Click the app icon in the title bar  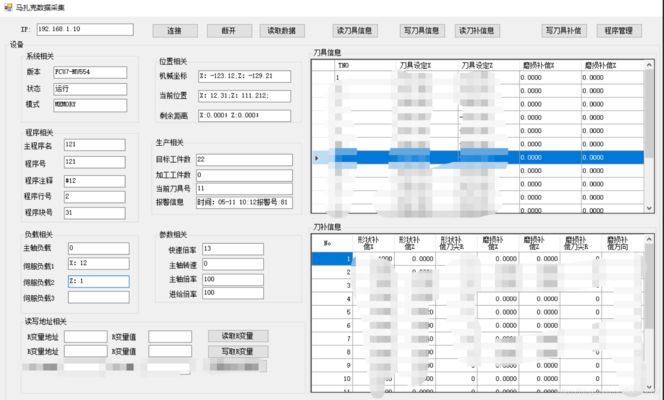6,6
